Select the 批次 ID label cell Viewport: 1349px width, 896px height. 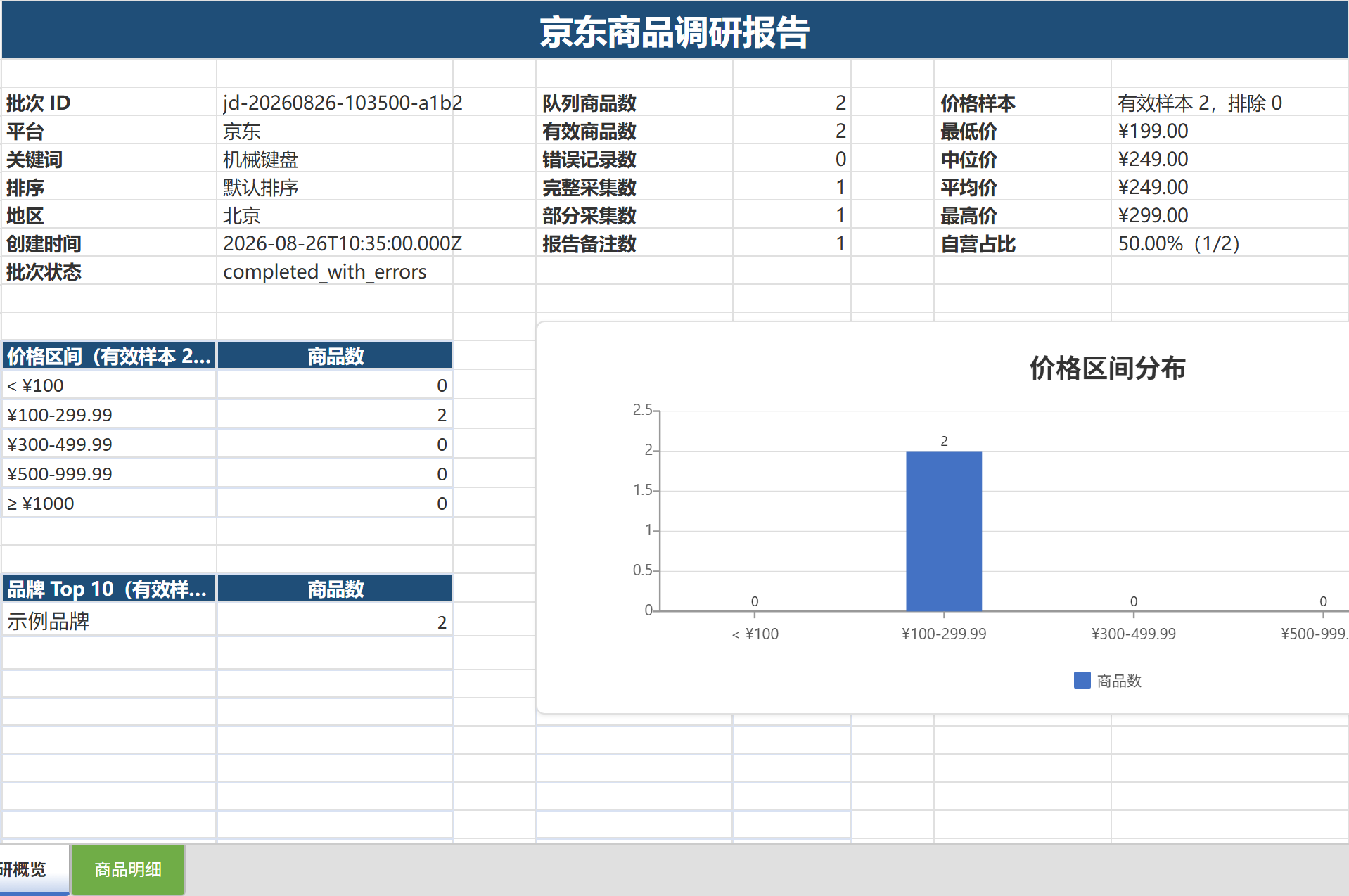pos(109,103)
